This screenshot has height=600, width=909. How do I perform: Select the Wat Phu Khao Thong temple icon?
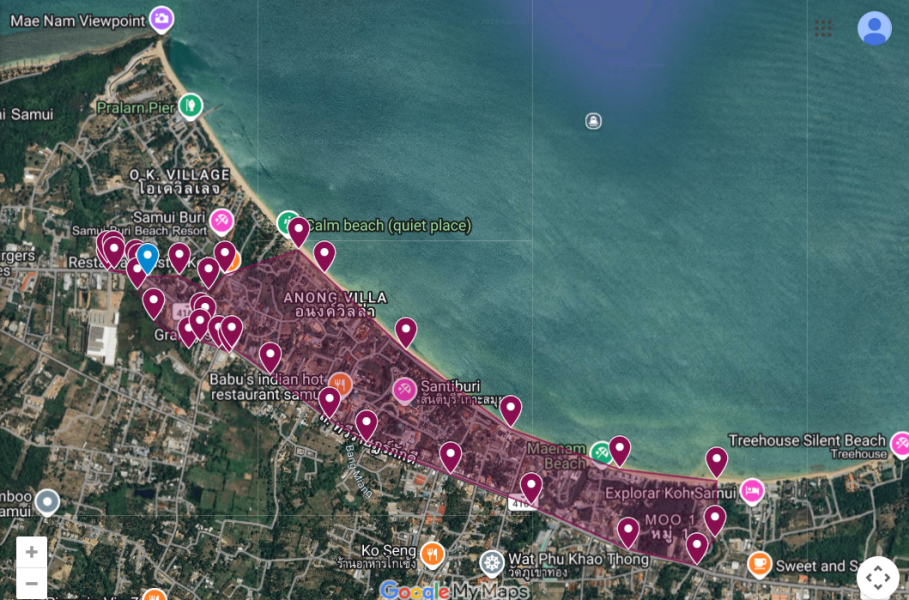point(491,562)
